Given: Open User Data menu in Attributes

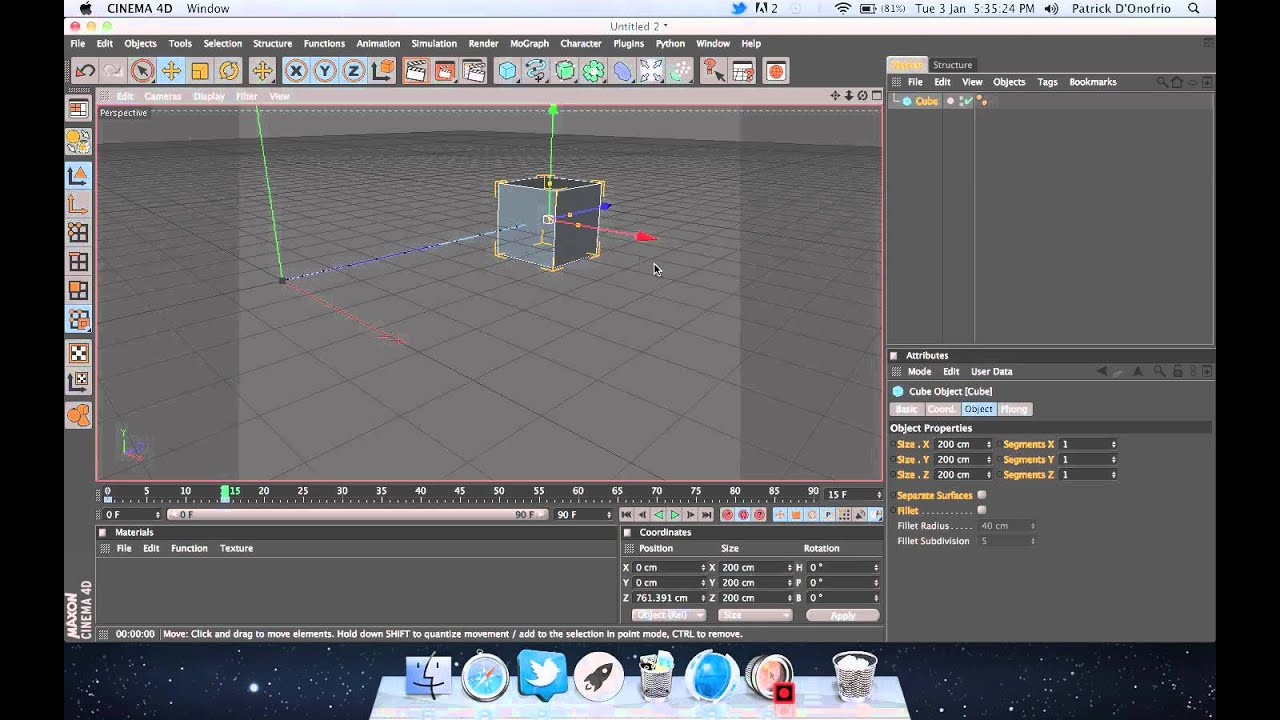Looking at the screenshot, I should click(992, 372).
